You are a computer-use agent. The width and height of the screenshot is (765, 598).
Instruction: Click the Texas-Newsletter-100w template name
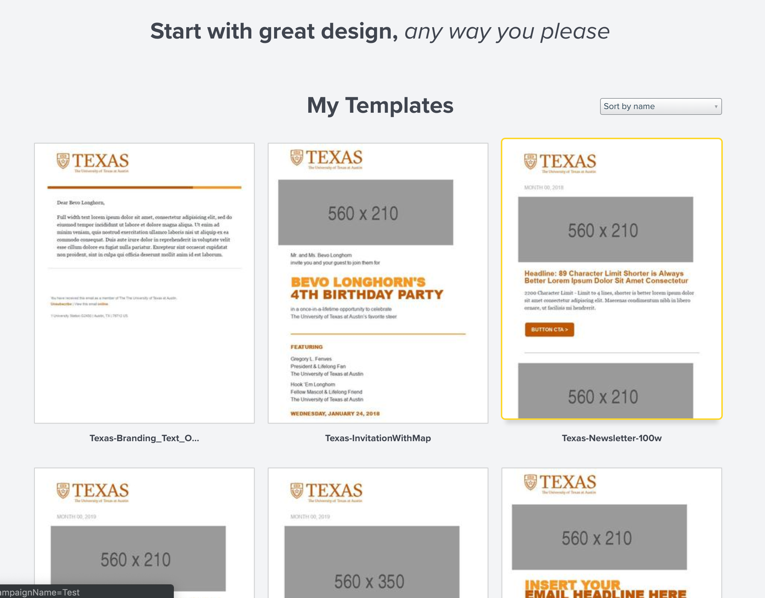tap(612, 438)
